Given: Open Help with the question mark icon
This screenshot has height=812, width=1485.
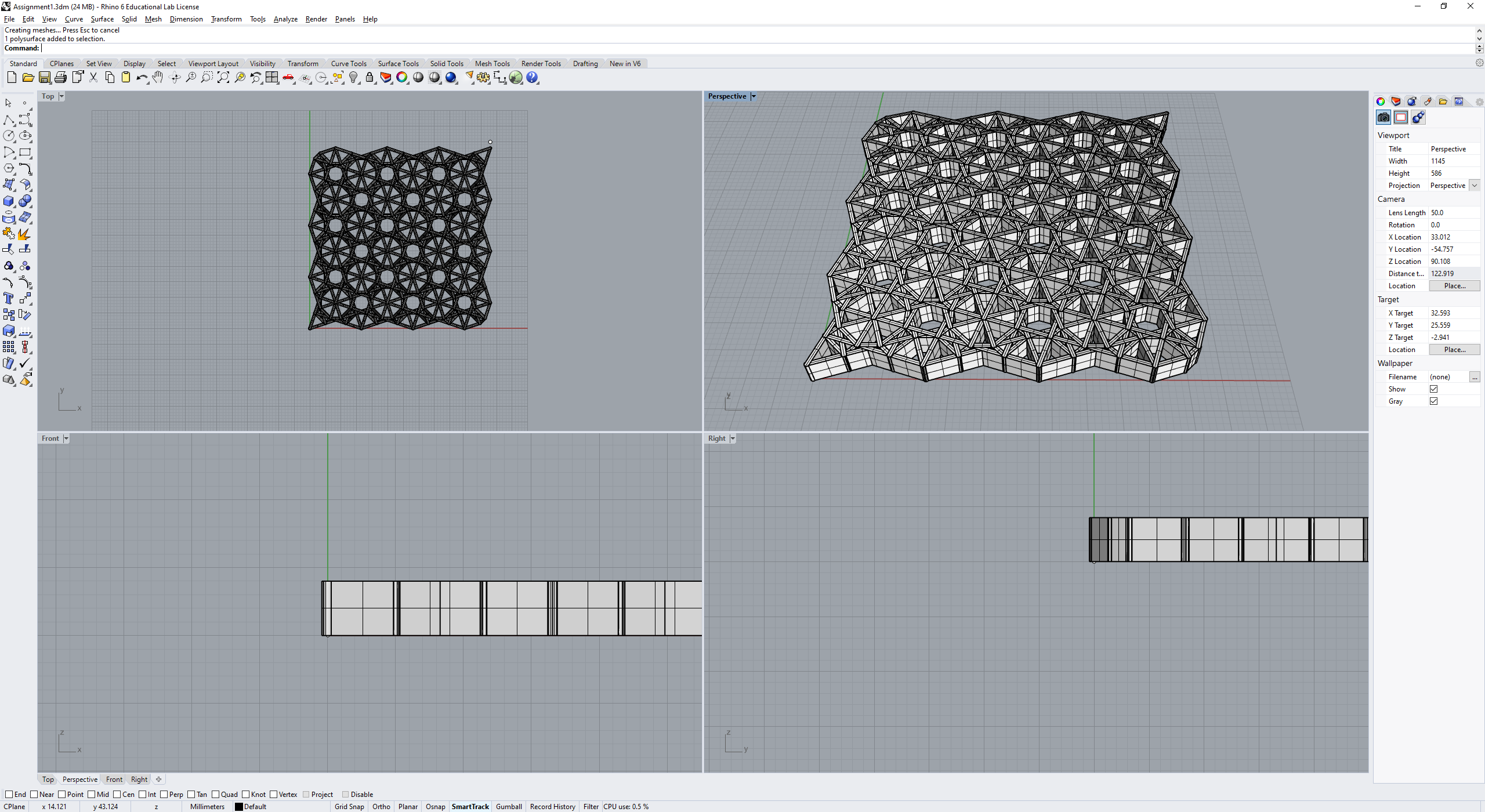Looking at the screenshot, I should coord(532,78).
